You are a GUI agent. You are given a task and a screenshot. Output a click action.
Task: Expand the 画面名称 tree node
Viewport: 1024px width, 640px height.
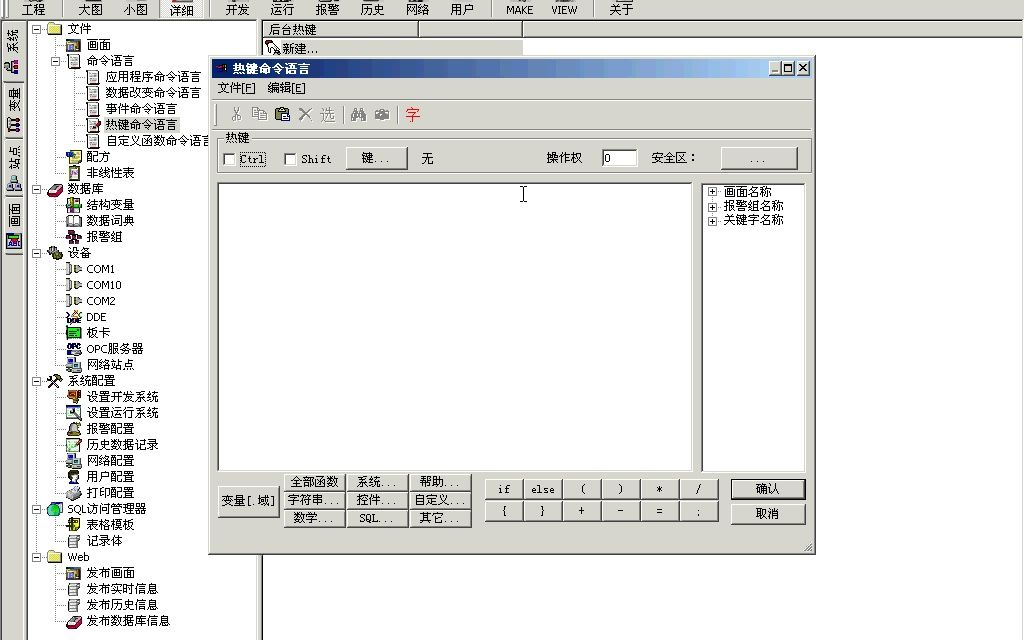tap(710, 190)
